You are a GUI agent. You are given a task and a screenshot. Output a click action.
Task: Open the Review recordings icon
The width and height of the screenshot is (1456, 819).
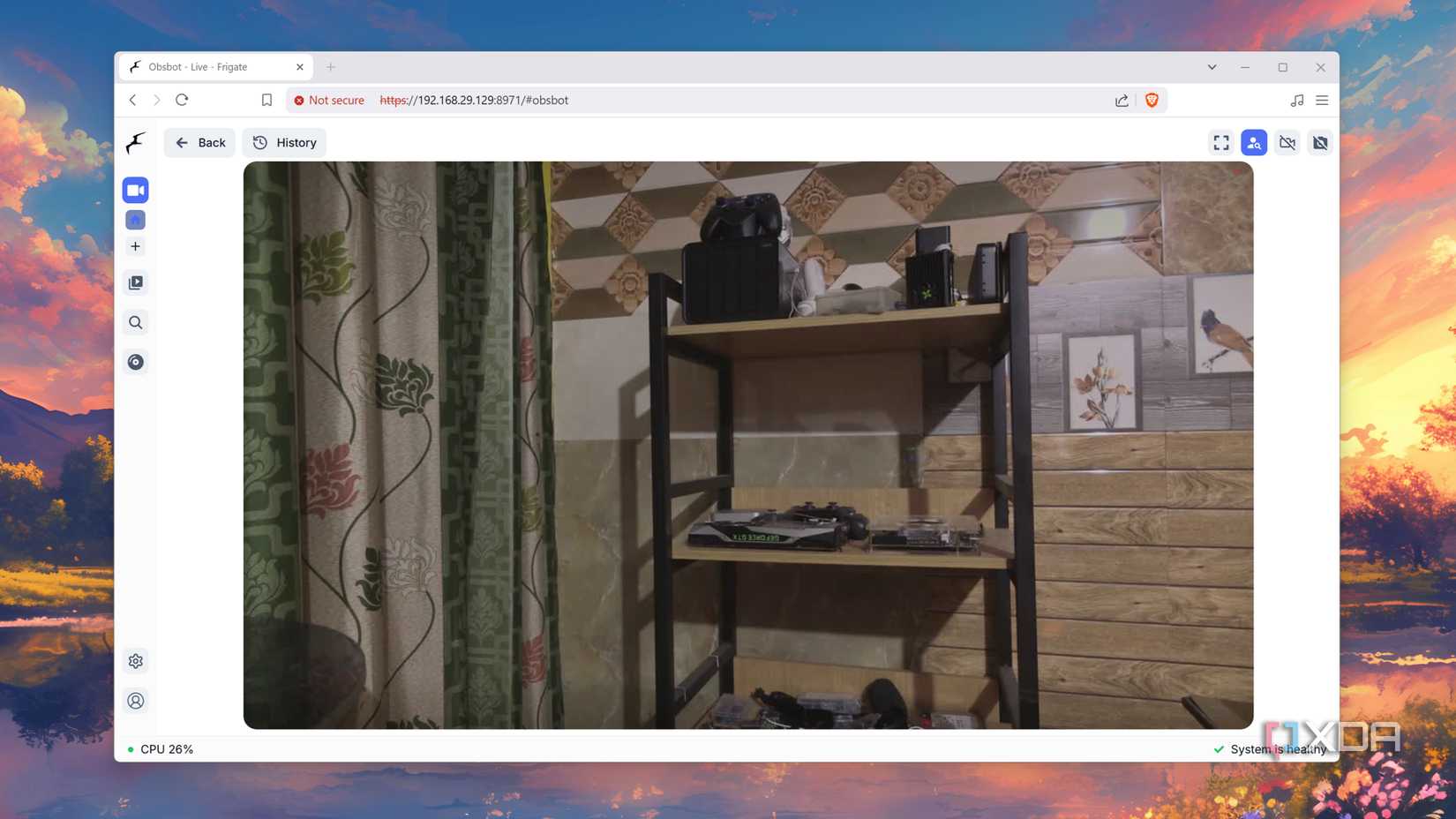click(135, 282)
